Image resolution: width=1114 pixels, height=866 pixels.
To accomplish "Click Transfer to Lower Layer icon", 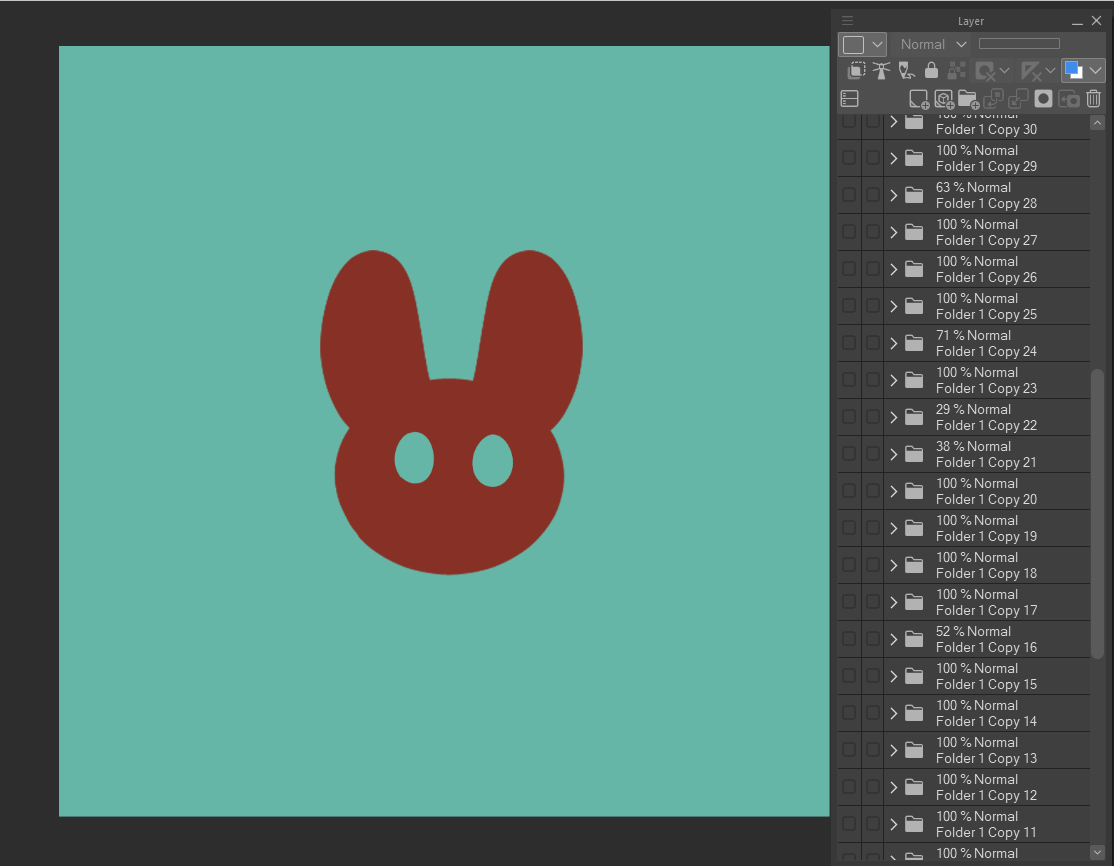I will 993,99.
